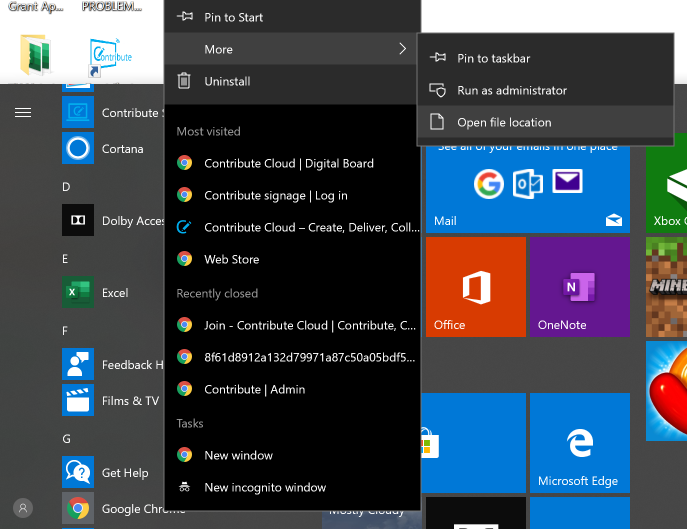Click the letter E section header

[x=65, y=259]
